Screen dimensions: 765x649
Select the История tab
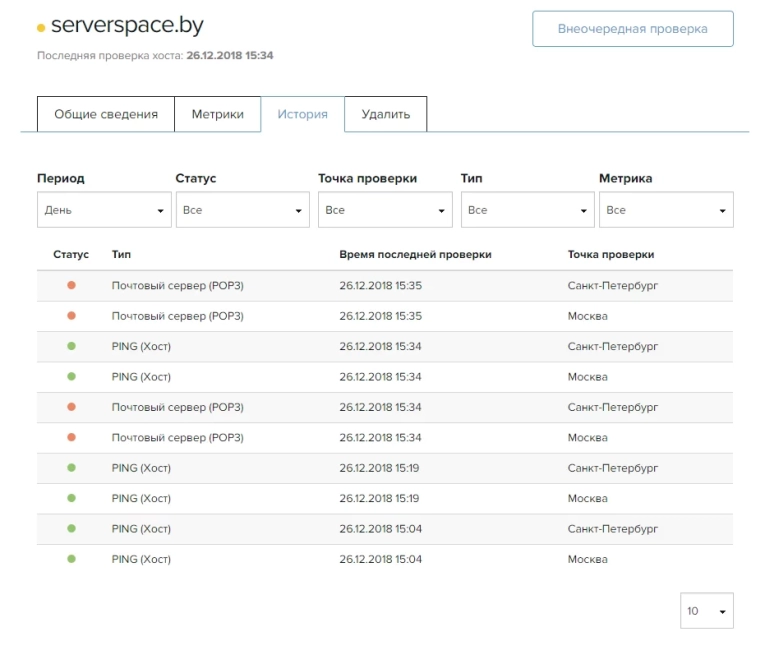tap(302, 114)
